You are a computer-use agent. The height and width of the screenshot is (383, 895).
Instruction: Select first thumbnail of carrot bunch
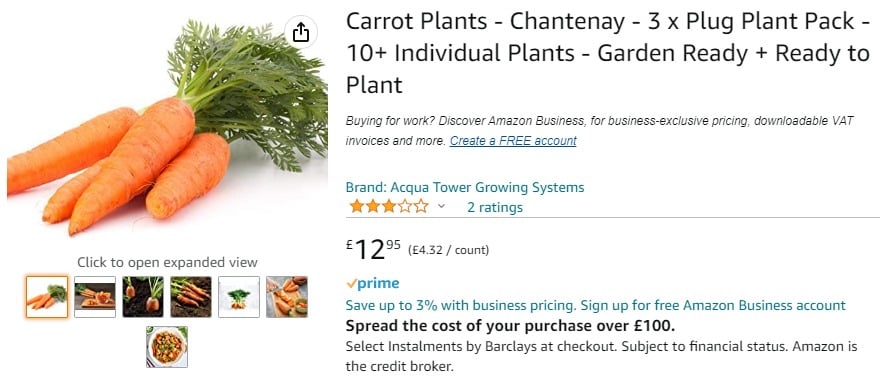click(x=47, y=297)
